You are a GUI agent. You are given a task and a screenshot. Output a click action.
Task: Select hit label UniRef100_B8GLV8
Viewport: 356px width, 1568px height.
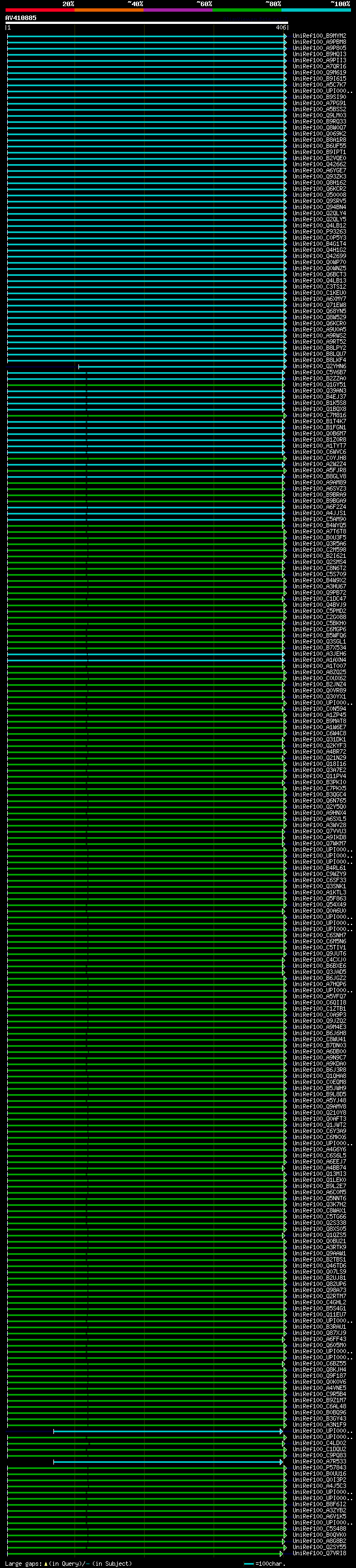click(x=319, y=477)
